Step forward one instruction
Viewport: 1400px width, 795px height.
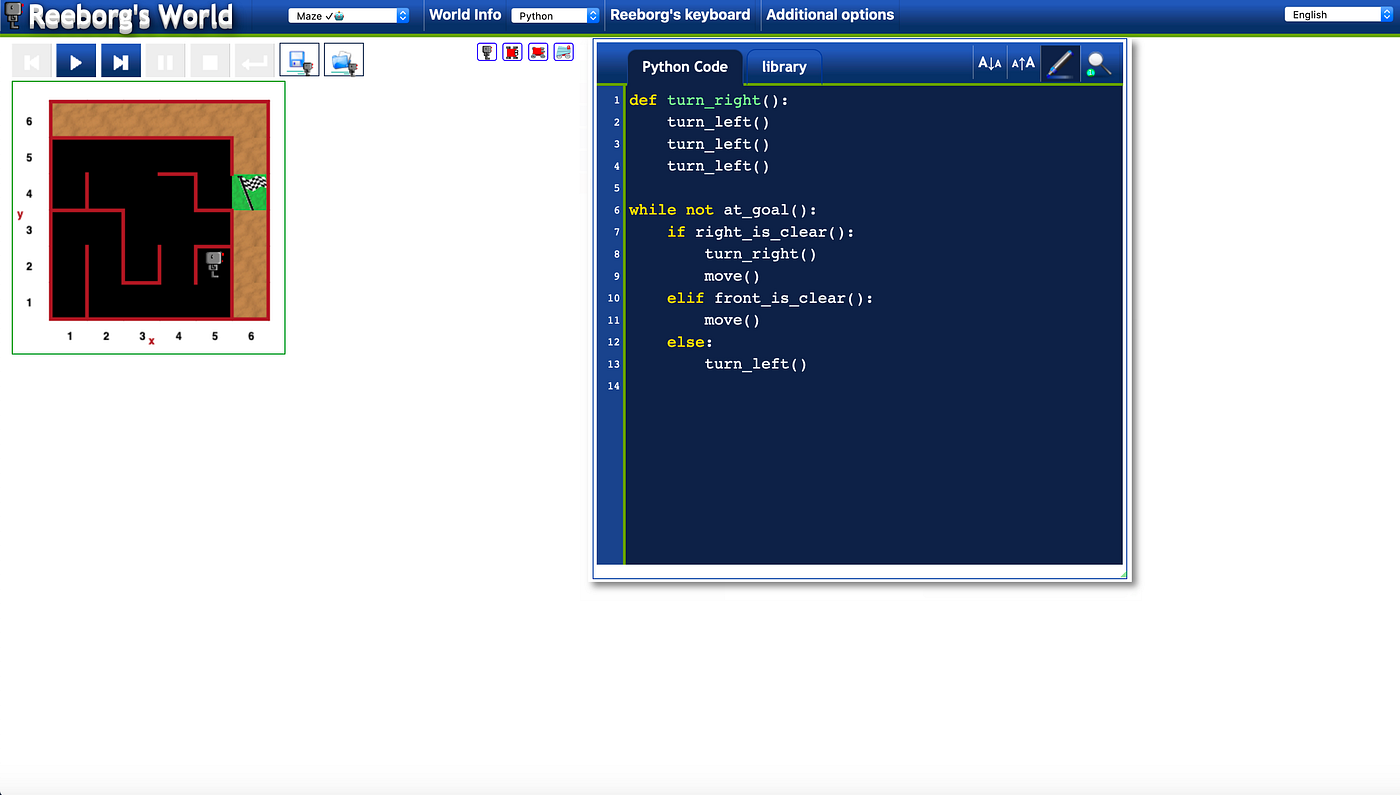click(x=120, y=60)
